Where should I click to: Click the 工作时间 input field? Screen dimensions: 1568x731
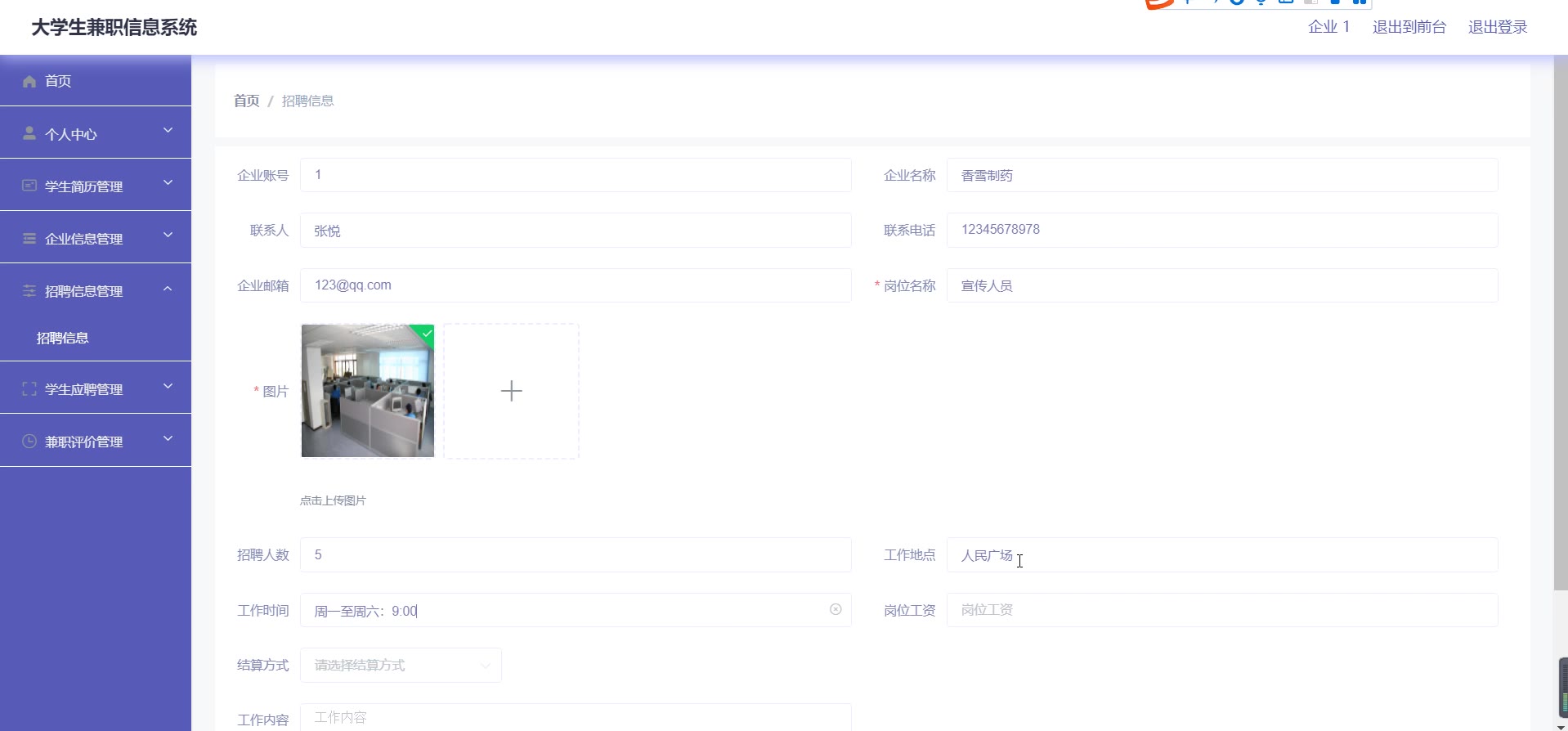[x=576, y=610]
